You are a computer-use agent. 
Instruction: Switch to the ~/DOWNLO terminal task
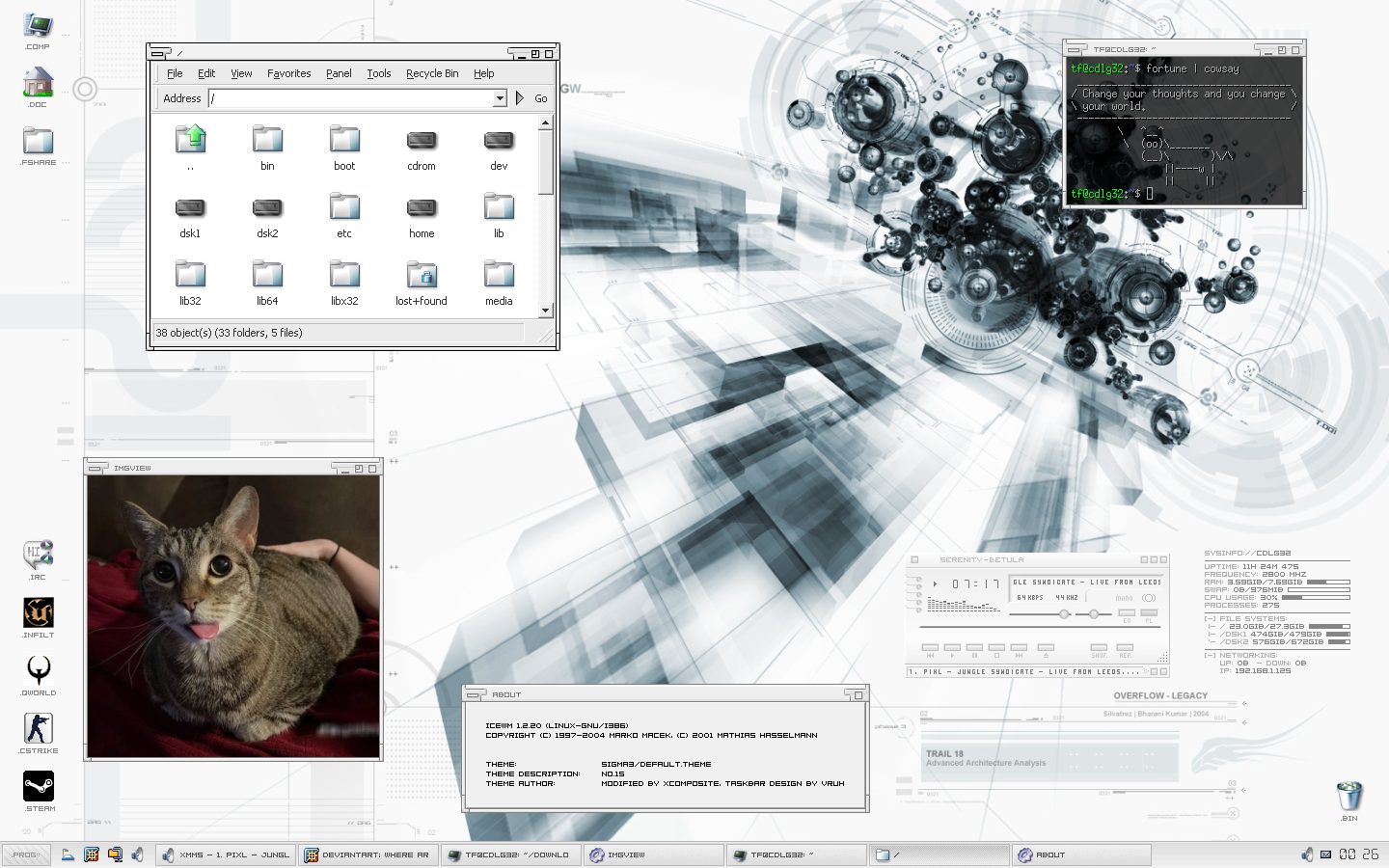coord(511,854)
